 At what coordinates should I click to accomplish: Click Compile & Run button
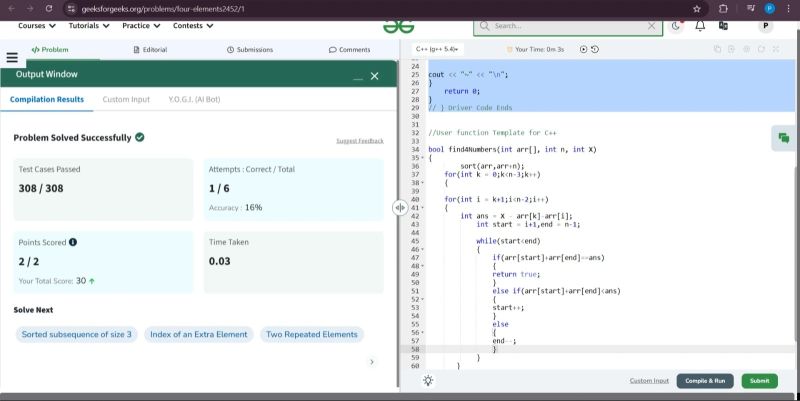pyautogui.click(x=705, y=381)
